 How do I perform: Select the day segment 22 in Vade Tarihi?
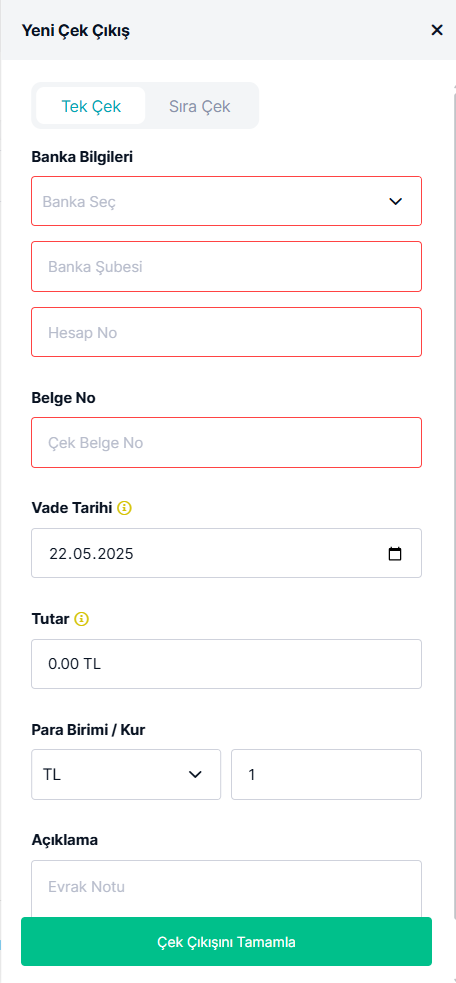(x=58, y=554)
